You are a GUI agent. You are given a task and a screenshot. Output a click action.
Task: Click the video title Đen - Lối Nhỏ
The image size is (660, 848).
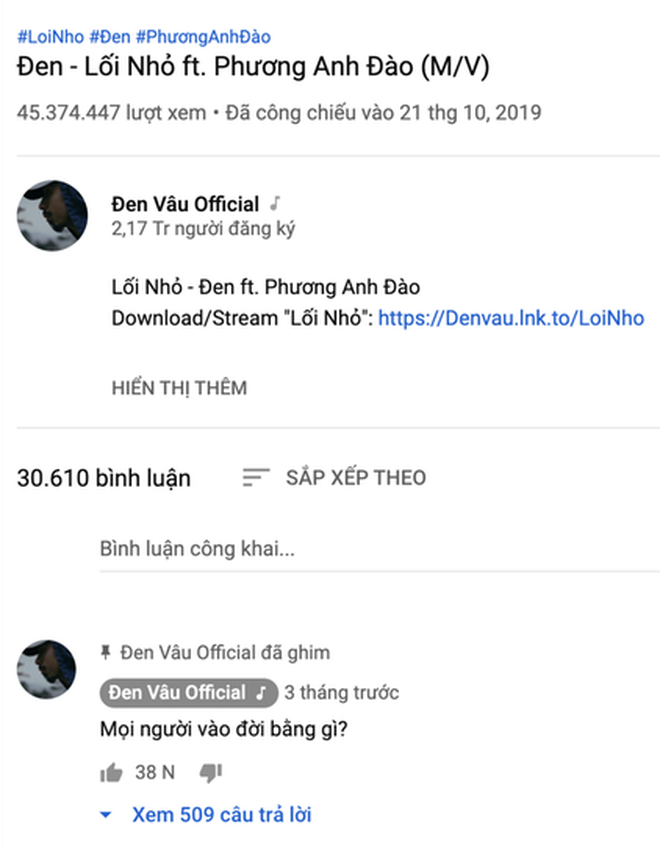tap(252, 70)
